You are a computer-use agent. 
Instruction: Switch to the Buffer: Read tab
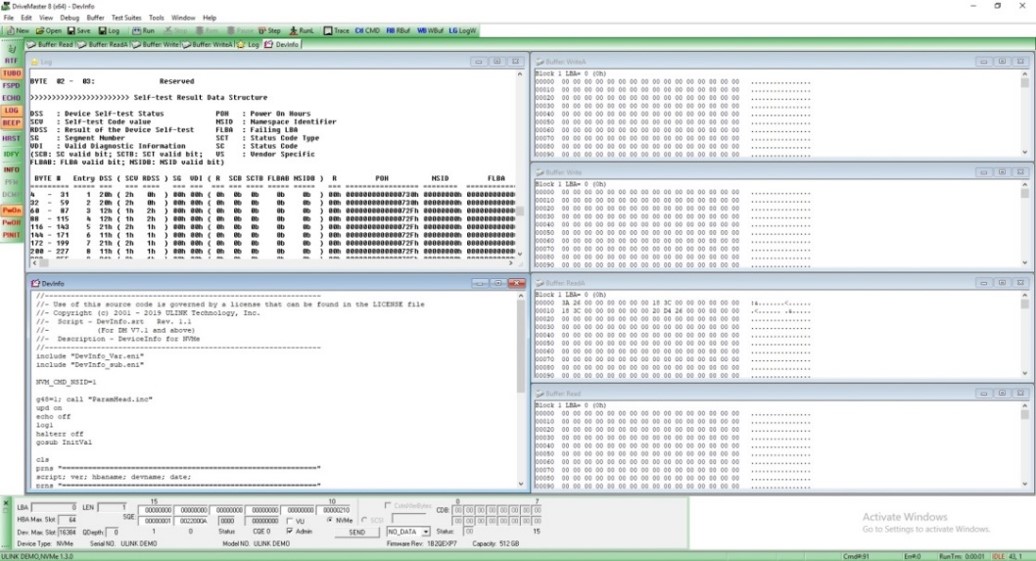[50, 44]
